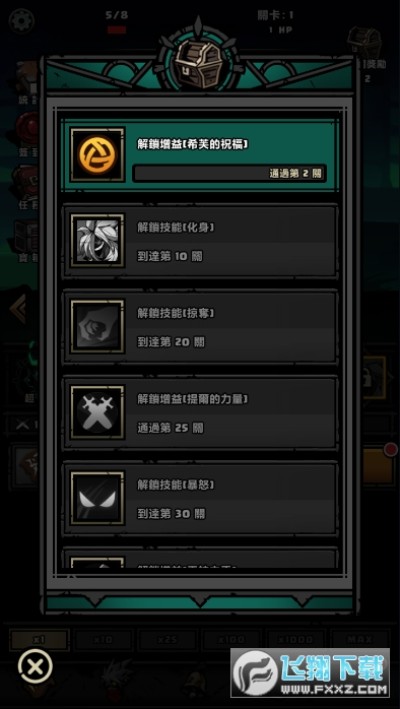The image size is (400, 709).
Task: Click the partially visible bottom reward icon
Action: [97, 562]
